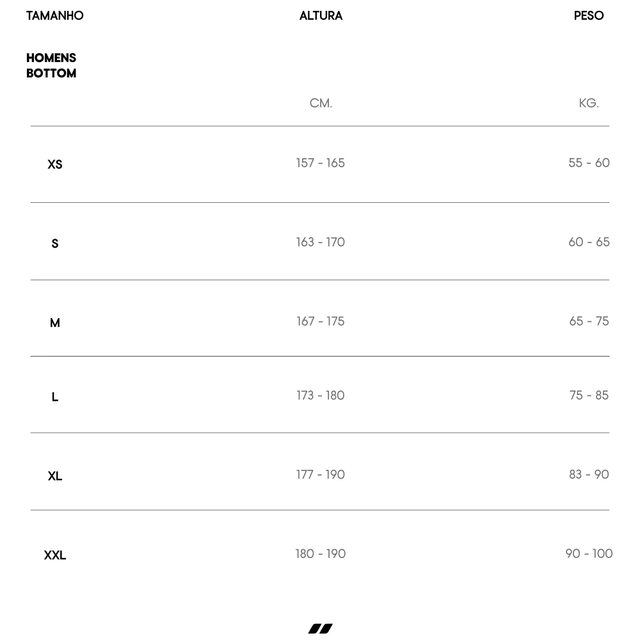The width and height of the screenshot is (640, 640).
Task: Click the double-slash brand logo at the bottom
Action: (320, 628)
